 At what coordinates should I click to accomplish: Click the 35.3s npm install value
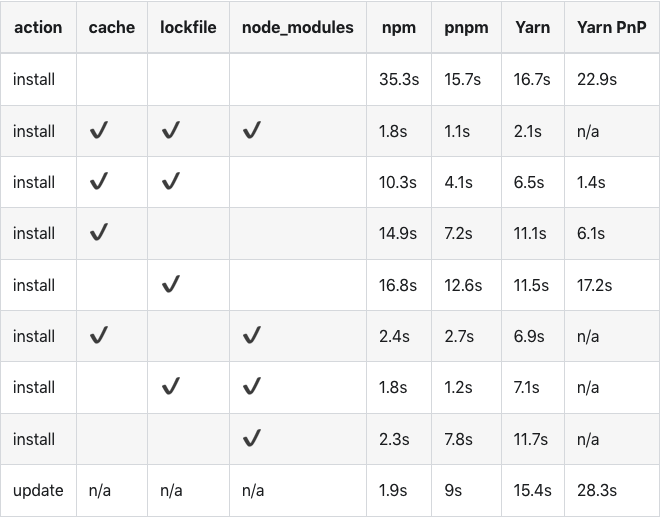[x=399, y=79]
